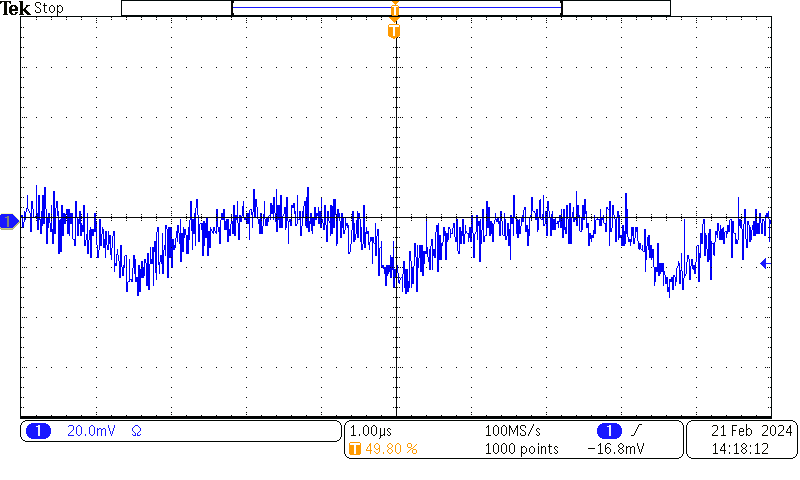The image size is (800, 480).
Task: Click the rising edge trigger slope icon
Action: 635,431
